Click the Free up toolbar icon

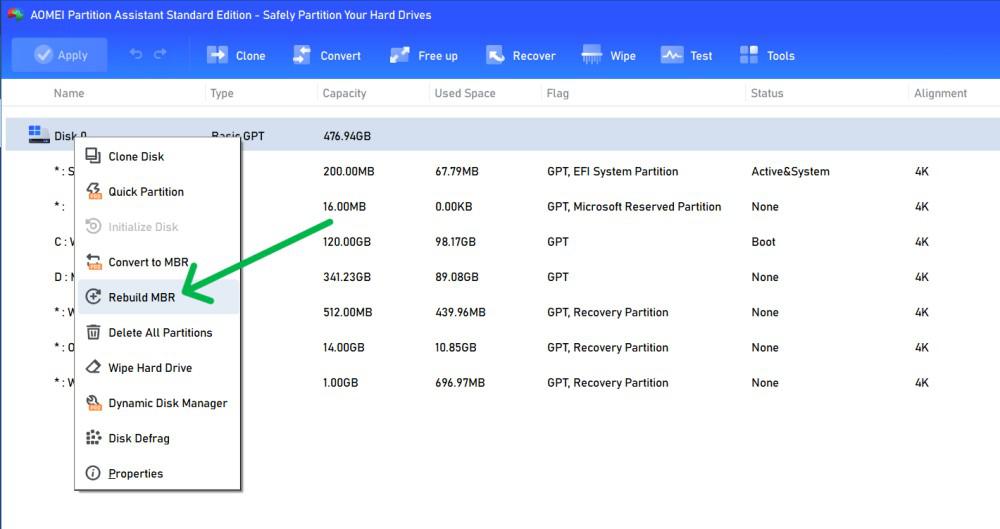pyautogui.click(x=399, y=55)
